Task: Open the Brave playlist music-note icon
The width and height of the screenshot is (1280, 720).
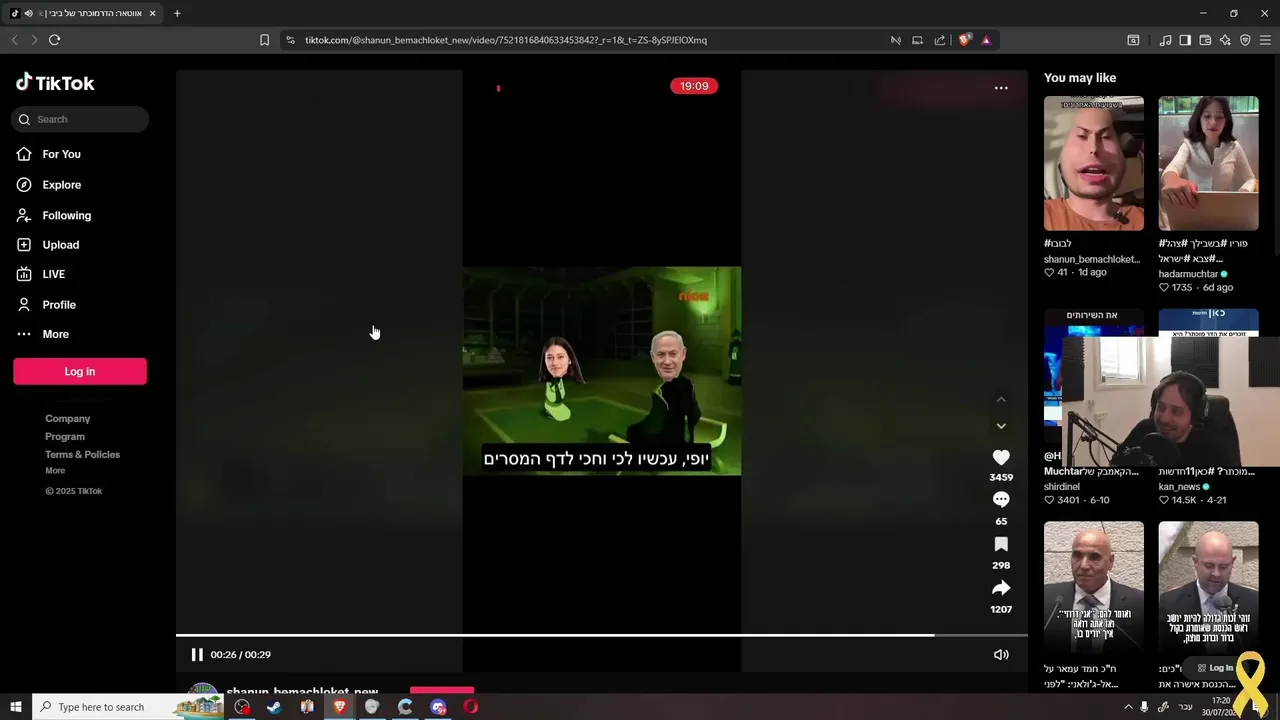Action: (x=1165, y=40)
